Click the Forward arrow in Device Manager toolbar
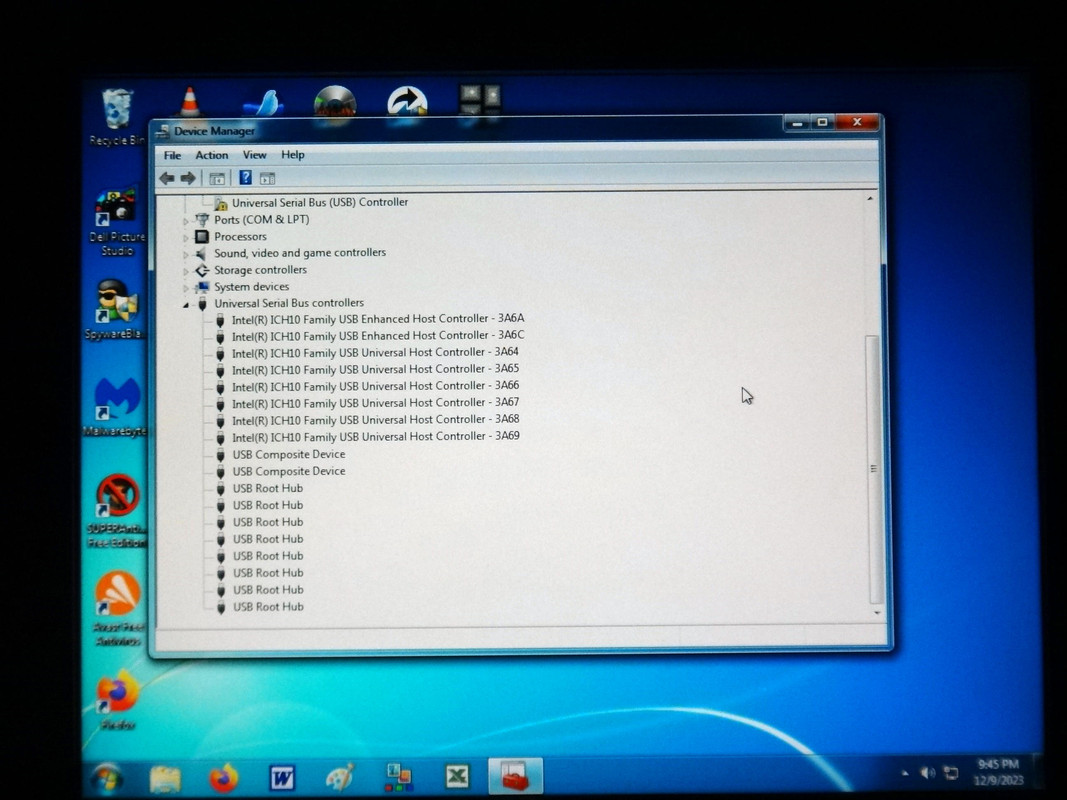 (x=188, y=178)
